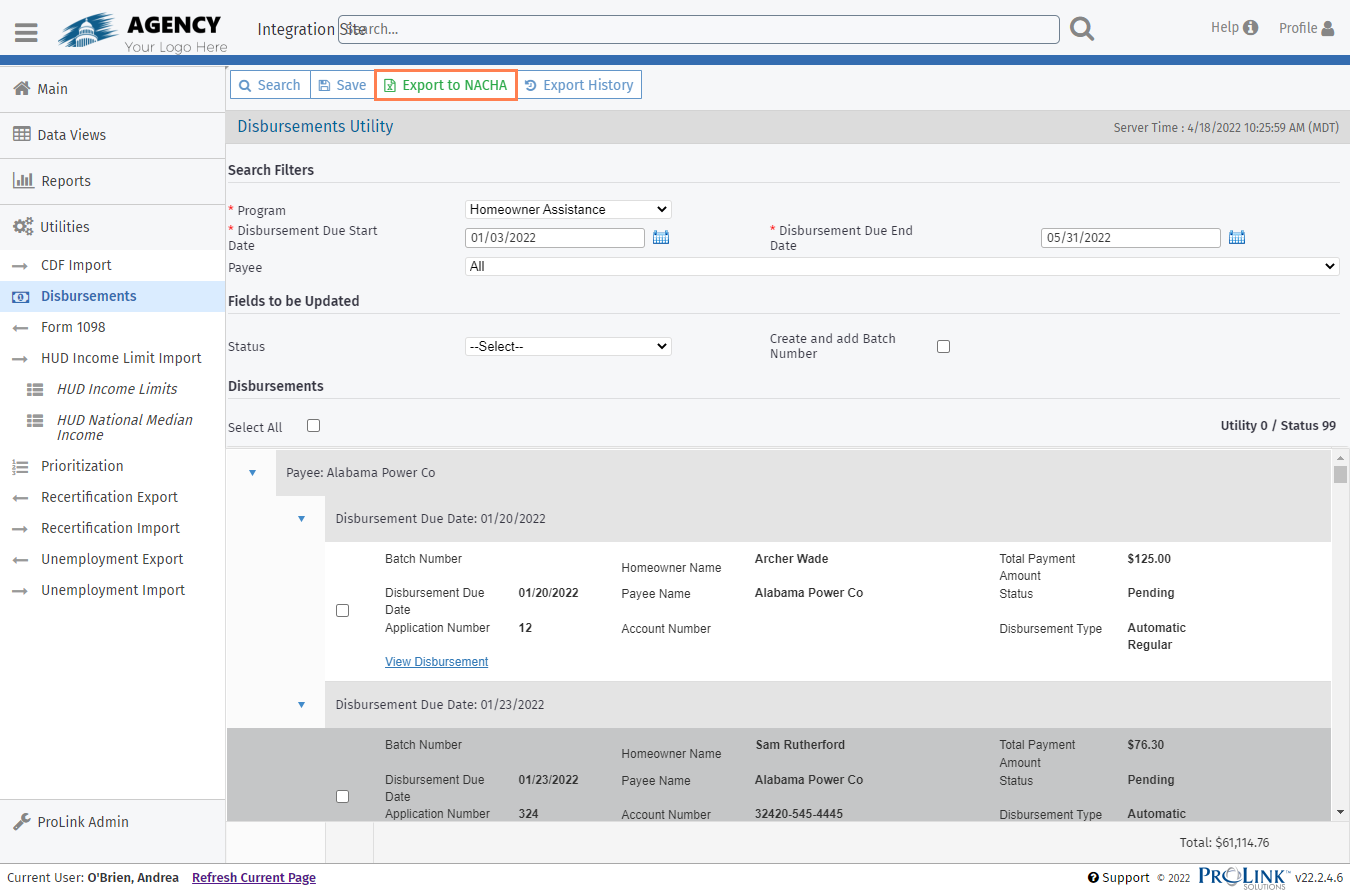Image resolution: width=1350 pixels, height=892 pixels.
Task: Open the Profile user icon
Action: (x=1327, y=28)
